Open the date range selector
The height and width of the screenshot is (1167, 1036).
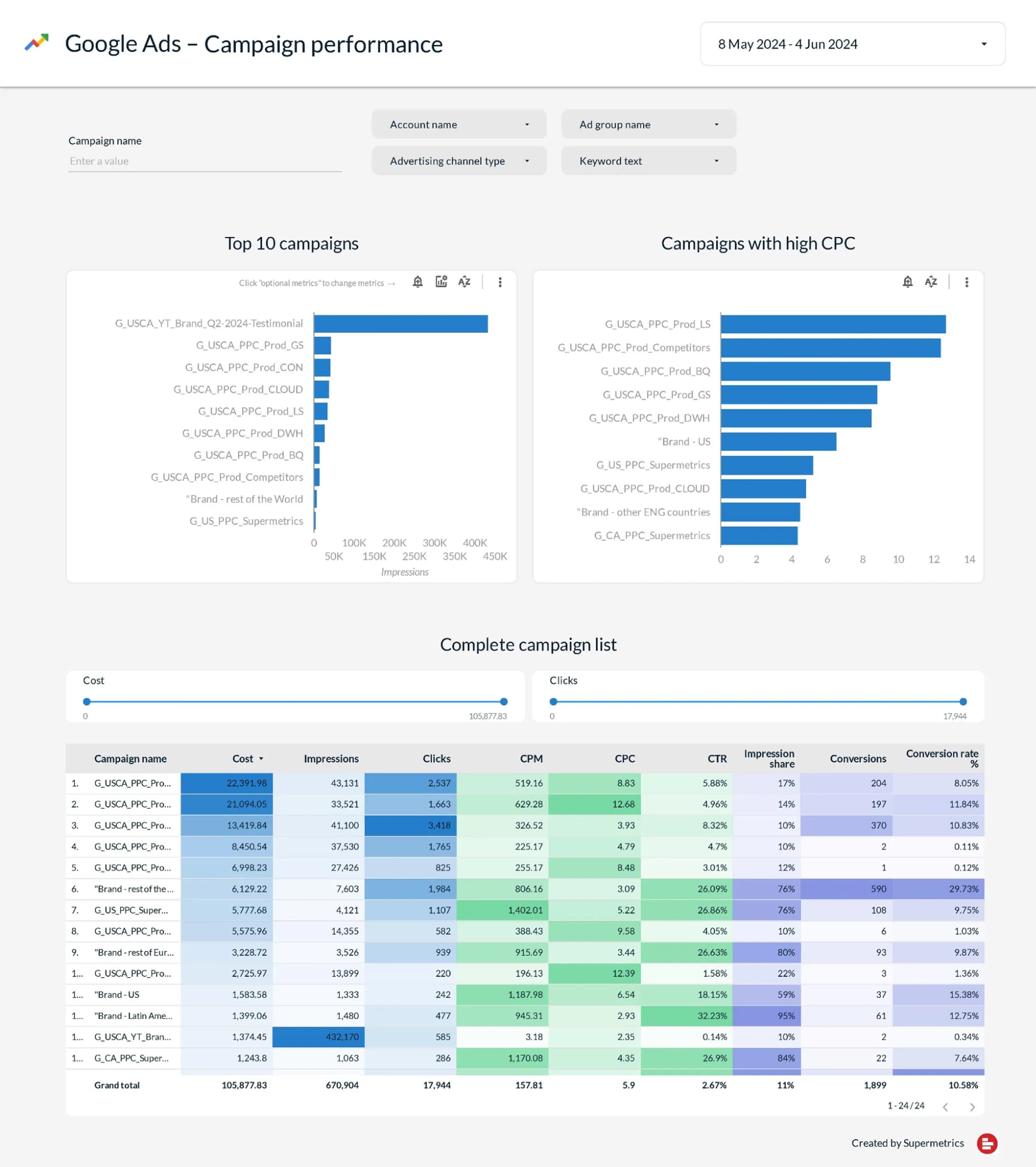click(x=852, y=44)
